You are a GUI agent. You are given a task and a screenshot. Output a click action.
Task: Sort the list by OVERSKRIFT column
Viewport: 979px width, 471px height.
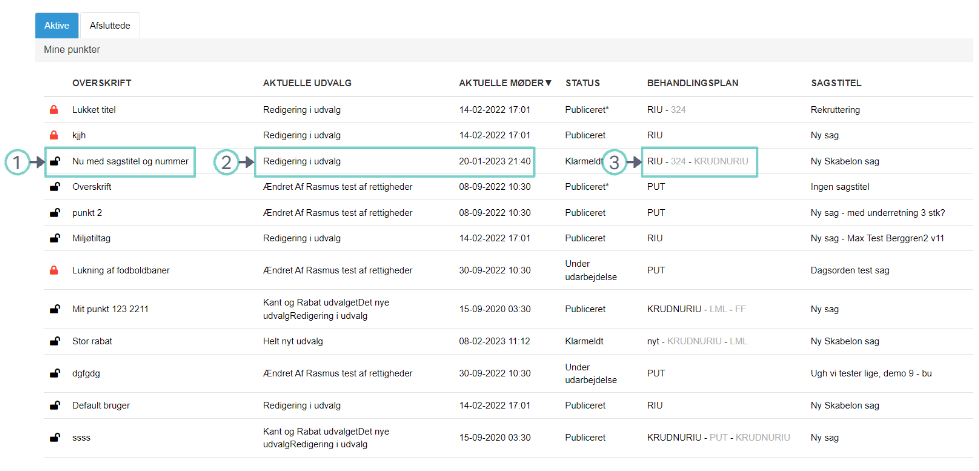click(x=102, y=82)
